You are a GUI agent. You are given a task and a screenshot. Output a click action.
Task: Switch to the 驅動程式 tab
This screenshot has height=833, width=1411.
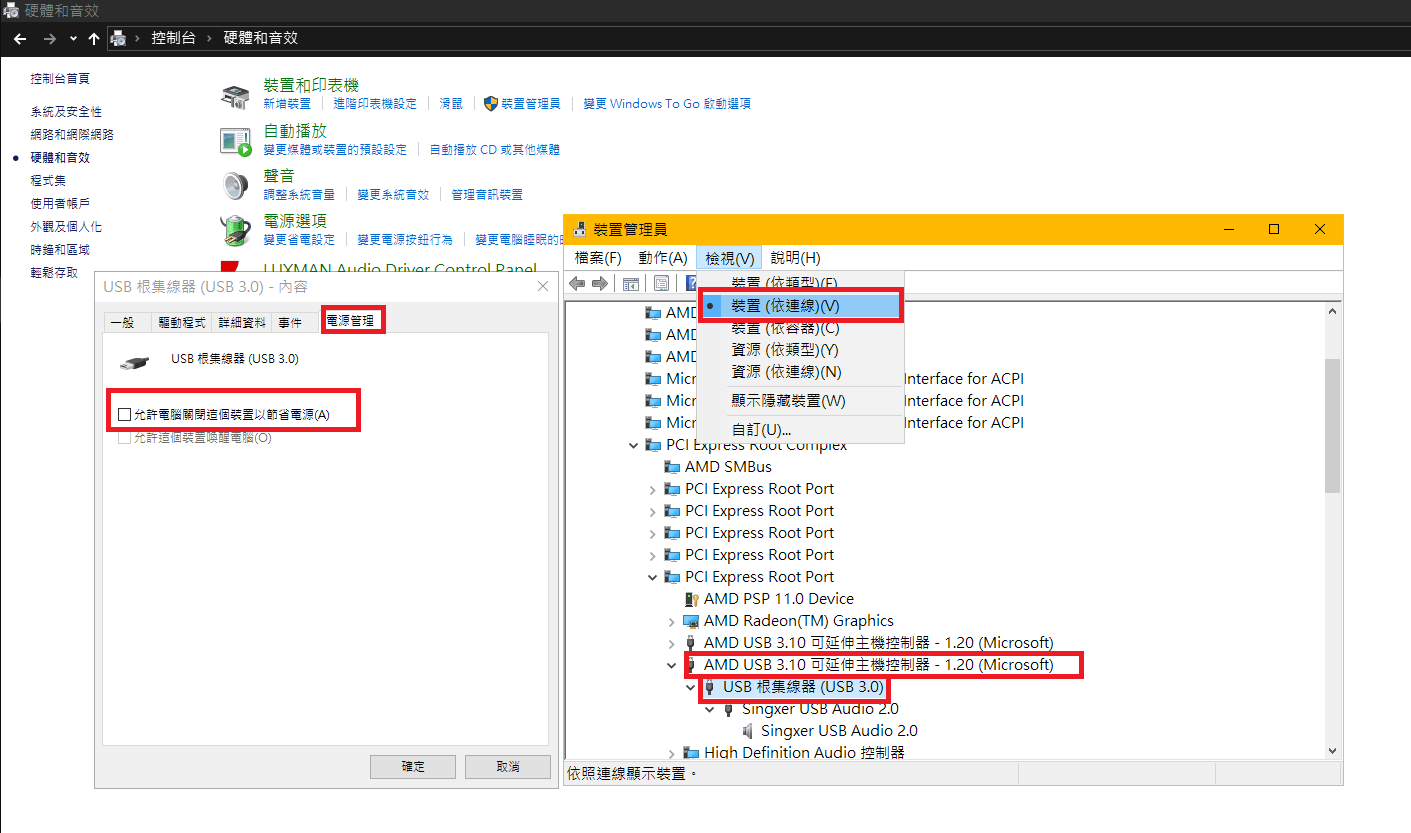tap(182, 322)
